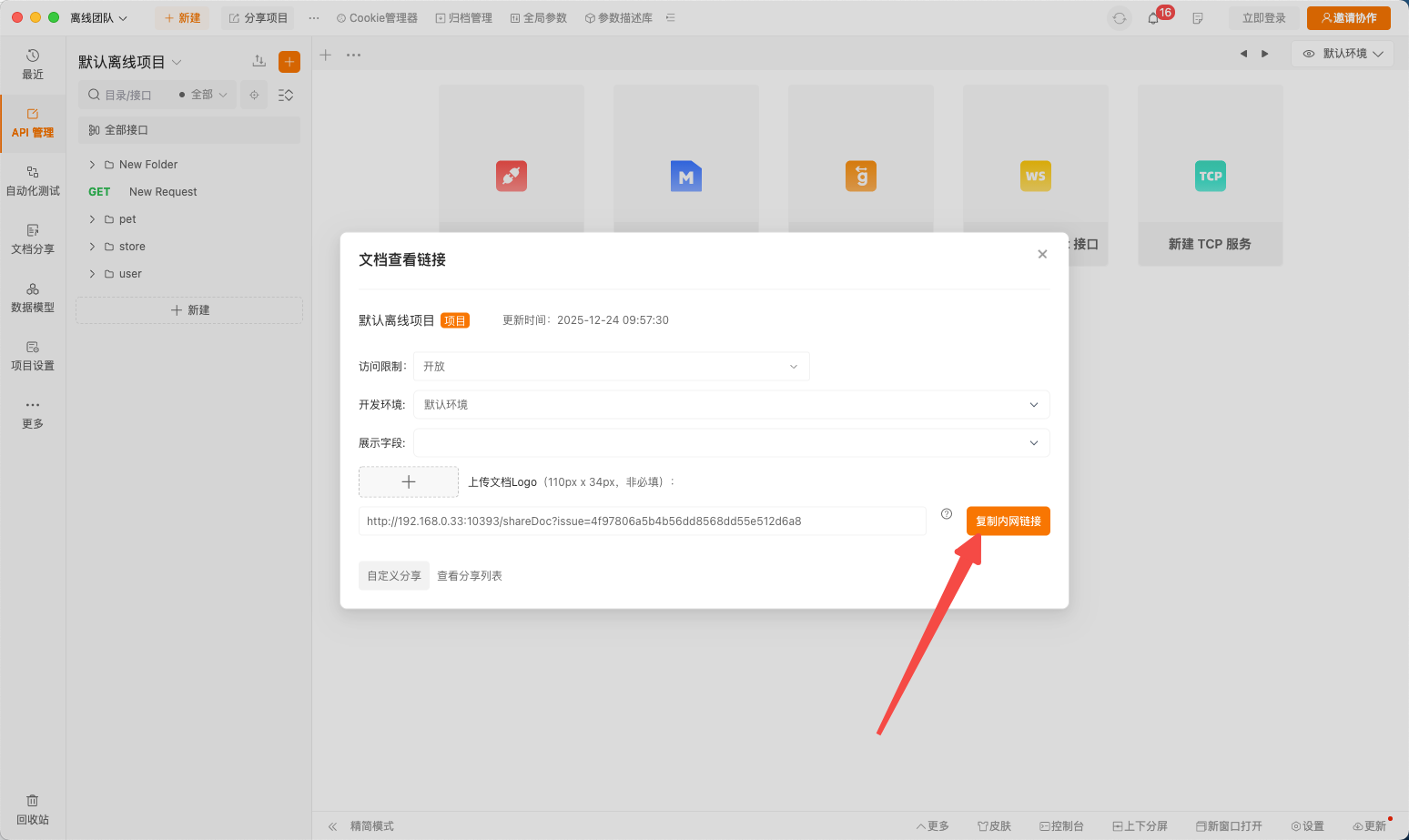Open the 访问限制 dropdown

click(611, 367)
